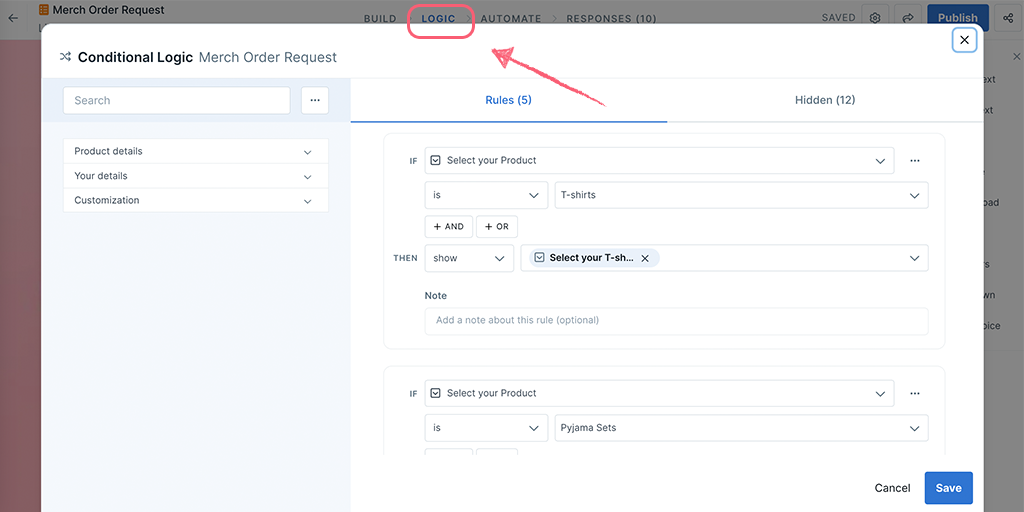The image size is (1024, 512).
Task: Open options menu for Pyjama Sets rule
Action: click(914, 394)
